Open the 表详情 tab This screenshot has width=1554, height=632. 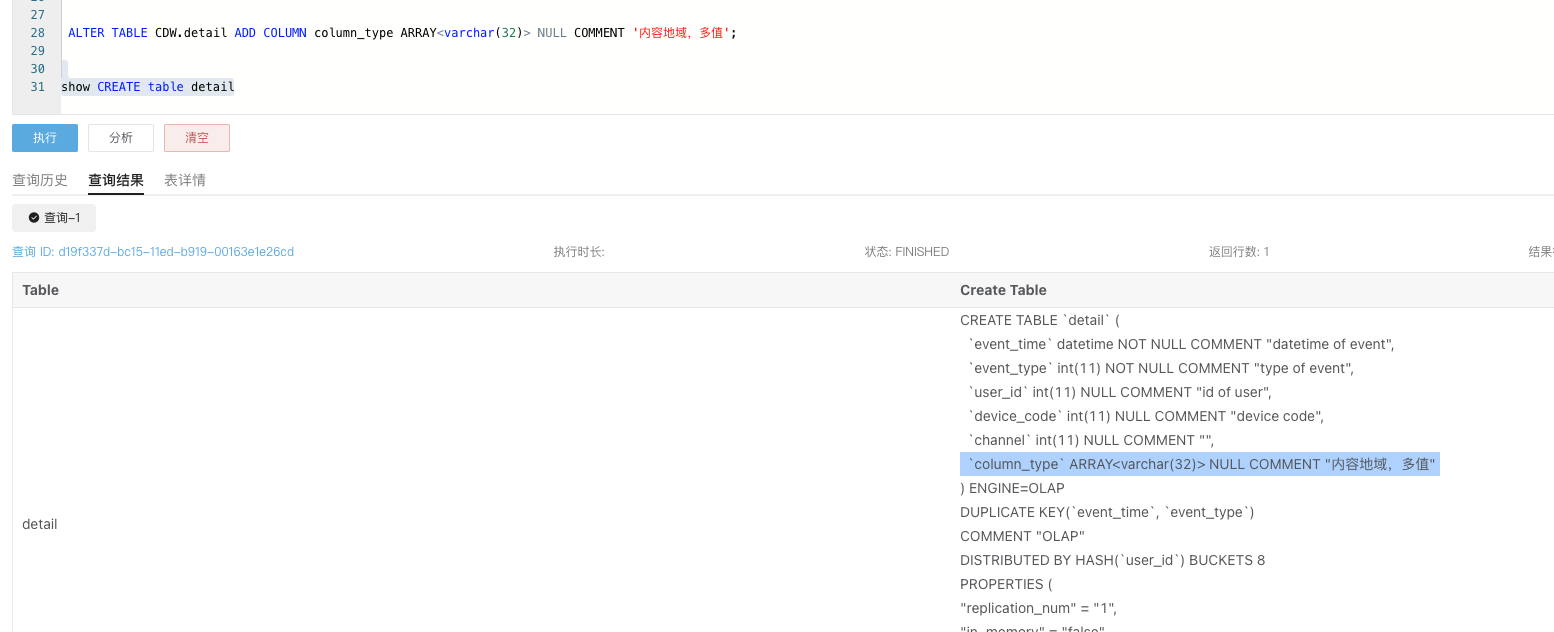point(185,180)
